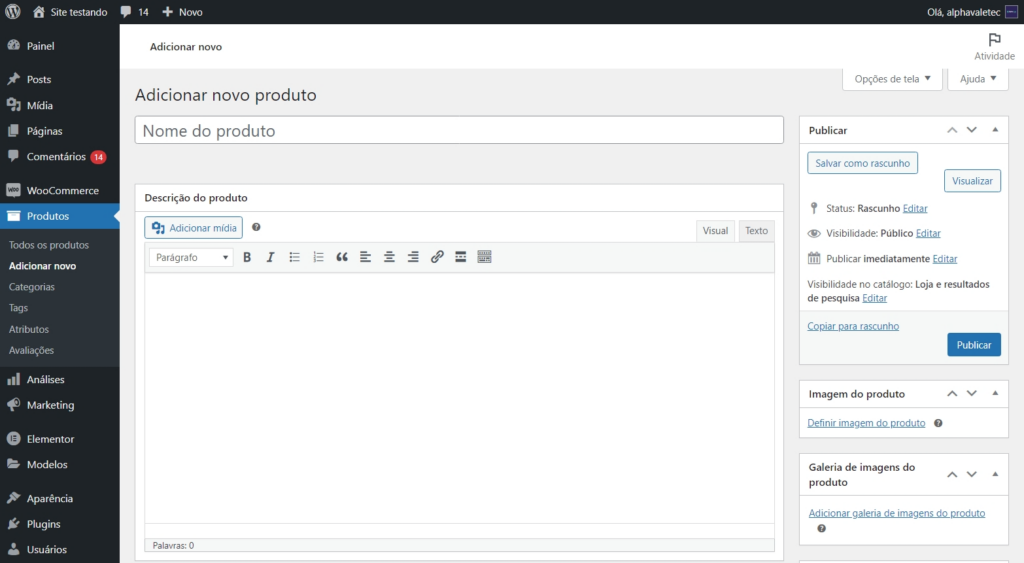The image size is (1024, 563).
Task: Open Categorias submenu
Action: coord(31,287)
